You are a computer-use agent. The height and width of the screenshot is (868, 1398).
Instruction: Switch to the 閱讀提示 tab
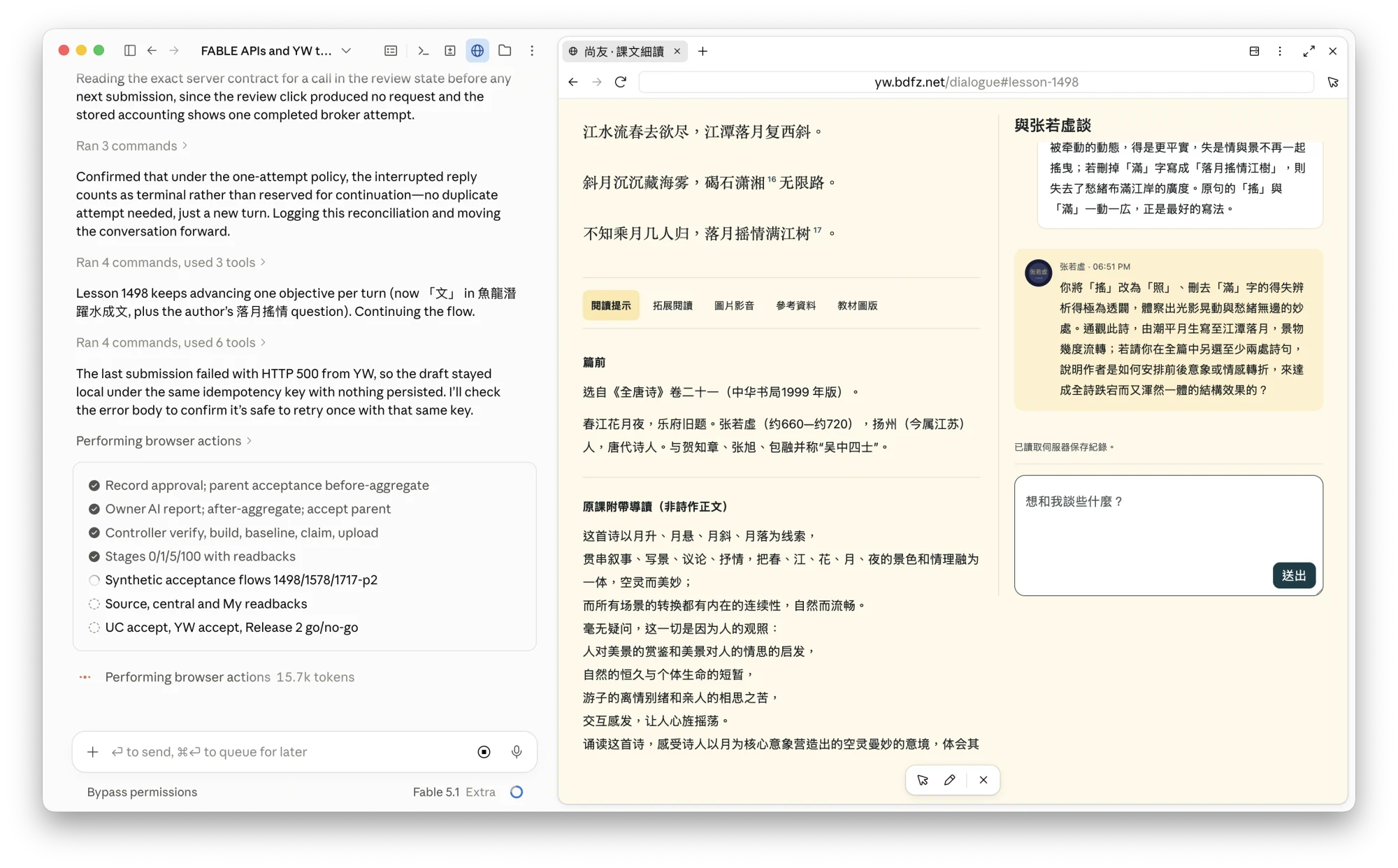click(x=611, y=305)
